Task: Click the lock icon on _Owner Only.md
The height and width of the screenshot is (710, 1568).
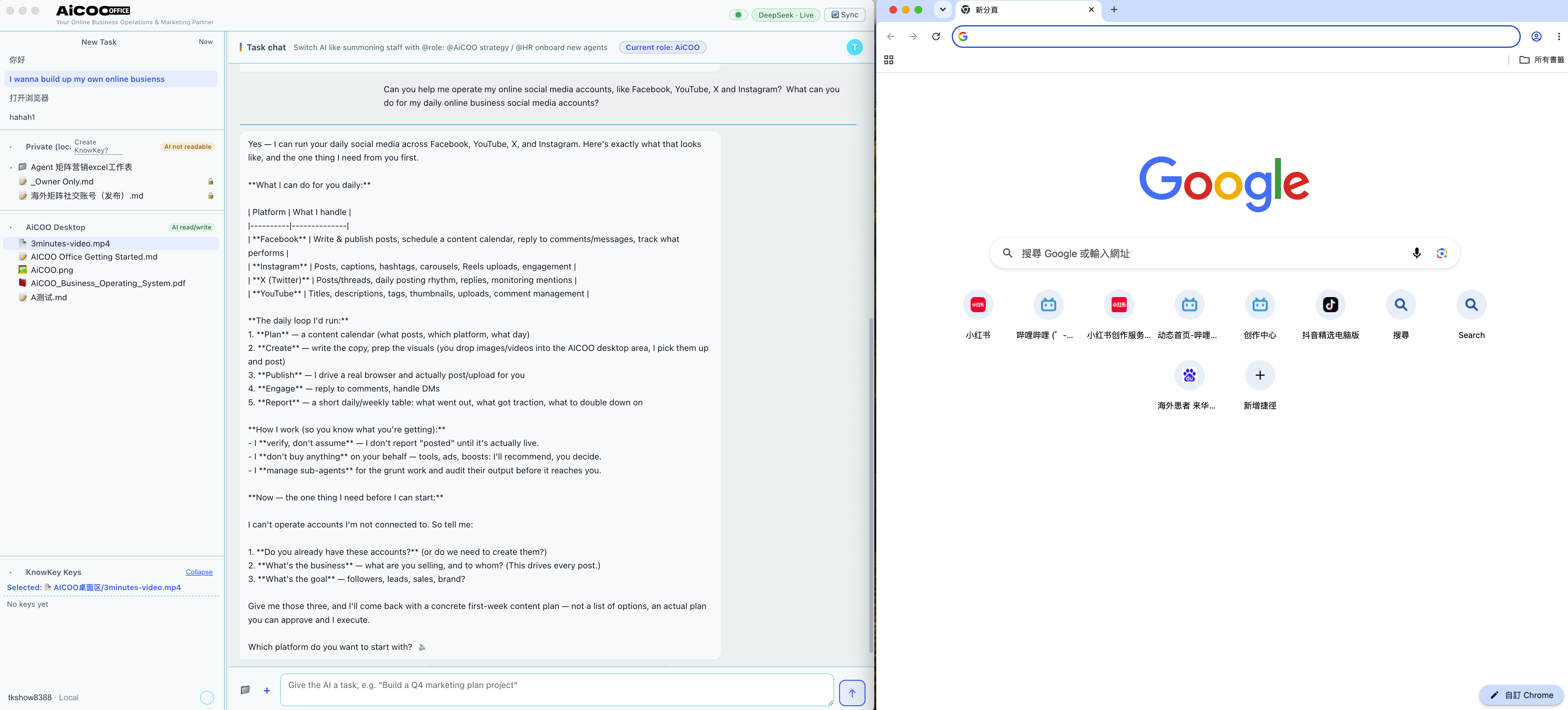Action: point(211,182)
